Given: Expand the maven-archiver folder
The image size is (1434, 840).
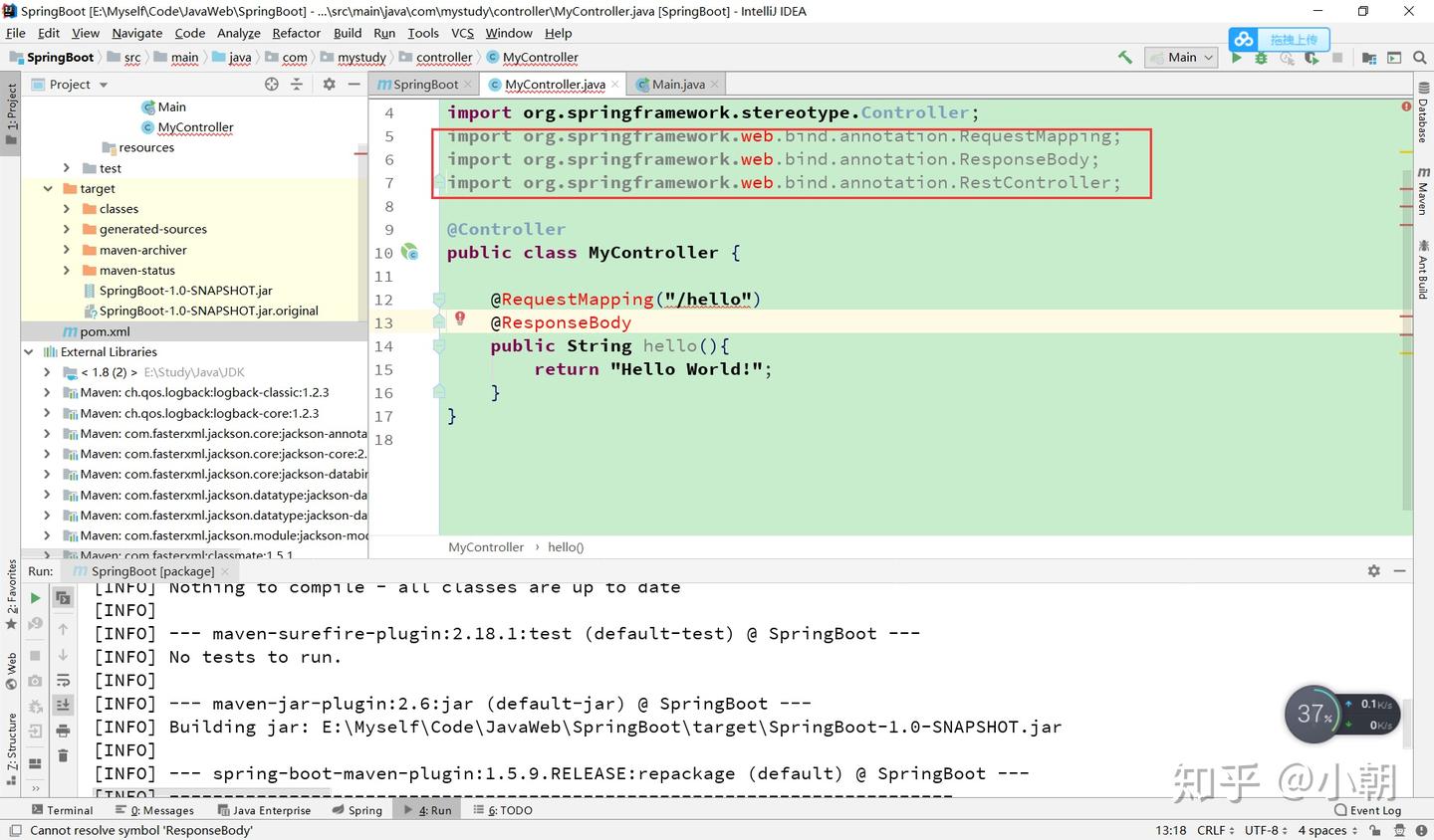Looking at the screenshot, I should point(67,250).
